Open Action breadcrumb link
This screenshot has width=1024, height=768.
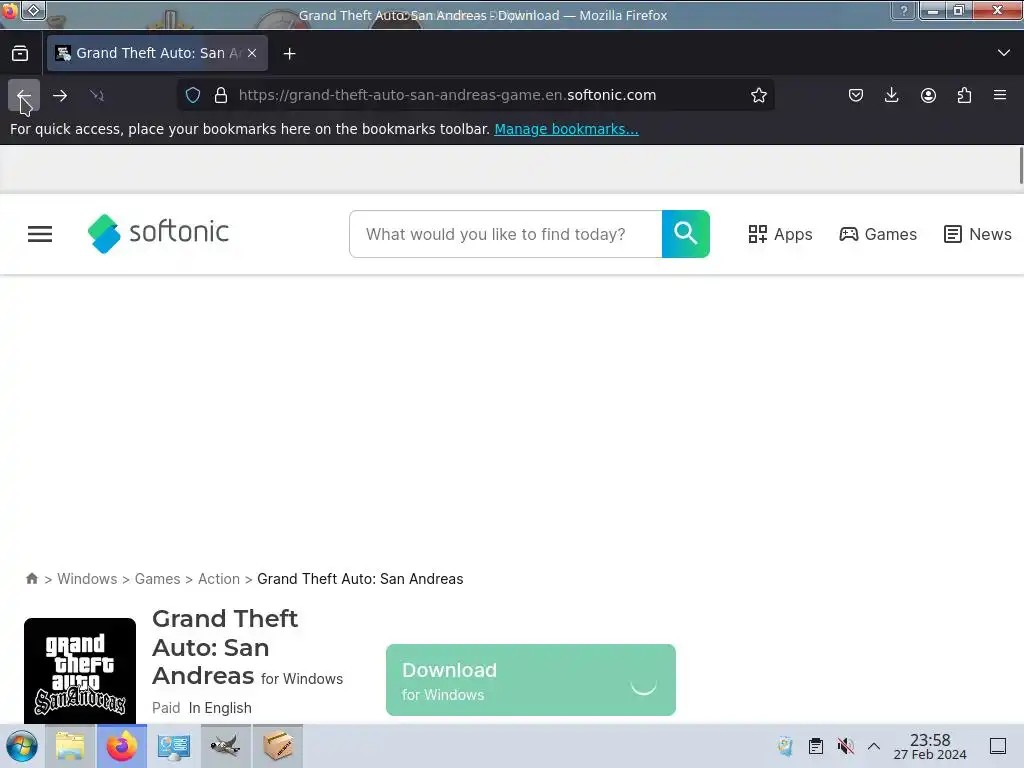[219, 579]
